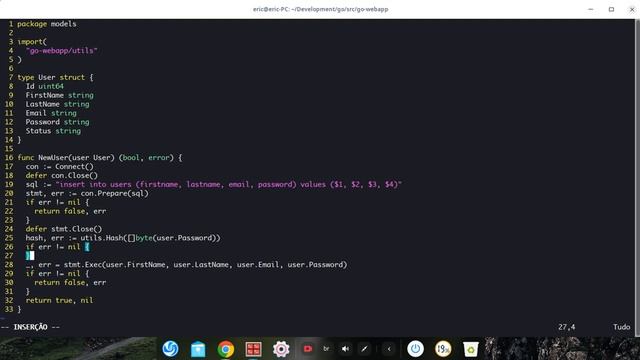Open the red grid terminal app icon
Image resolution: width=640 pixels, height=360 pixels.
pos(253,349)
